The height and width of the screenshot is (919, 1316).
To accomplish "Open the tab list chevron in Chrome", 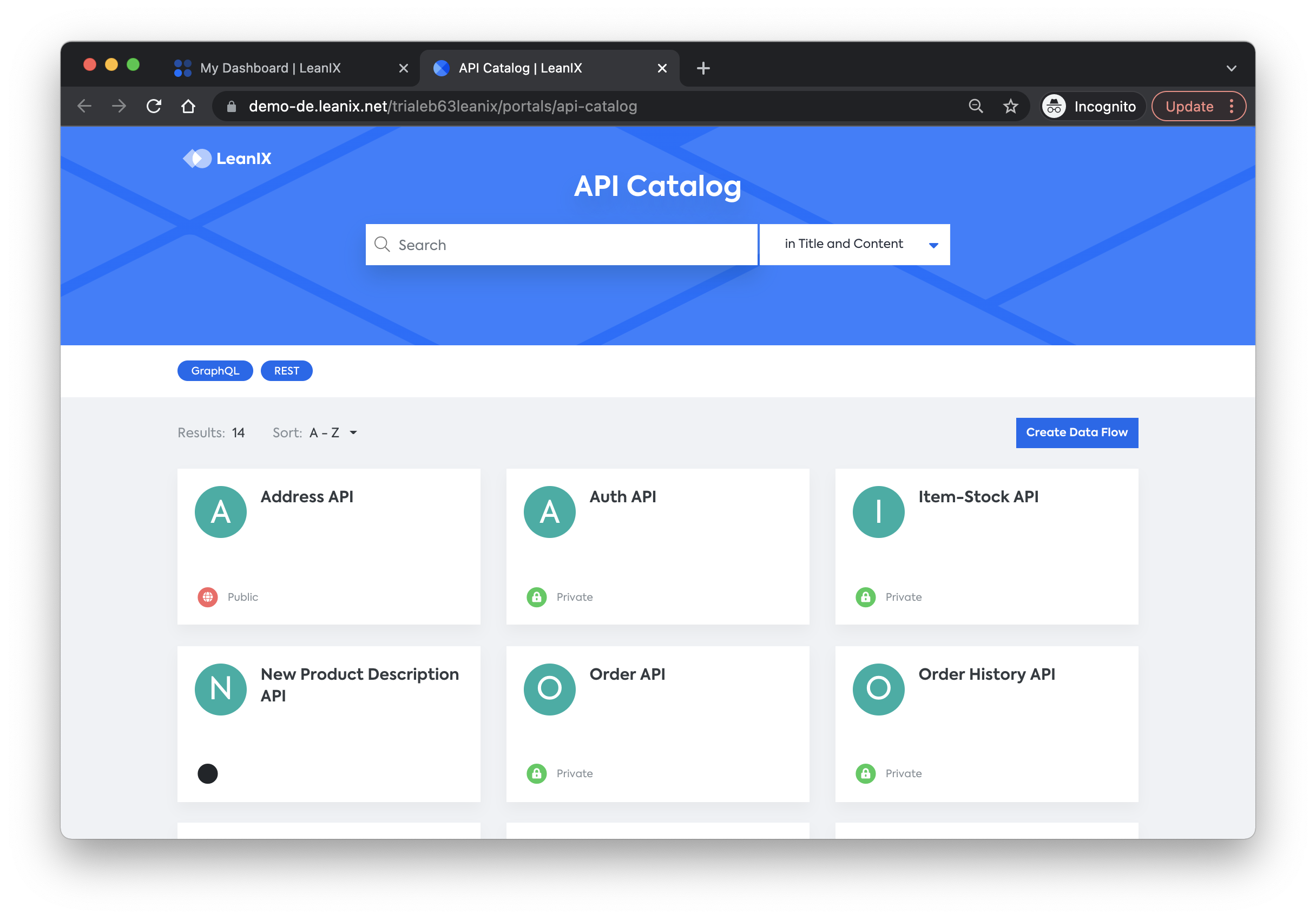I will pyautogui.click(x=1231, y=68).
